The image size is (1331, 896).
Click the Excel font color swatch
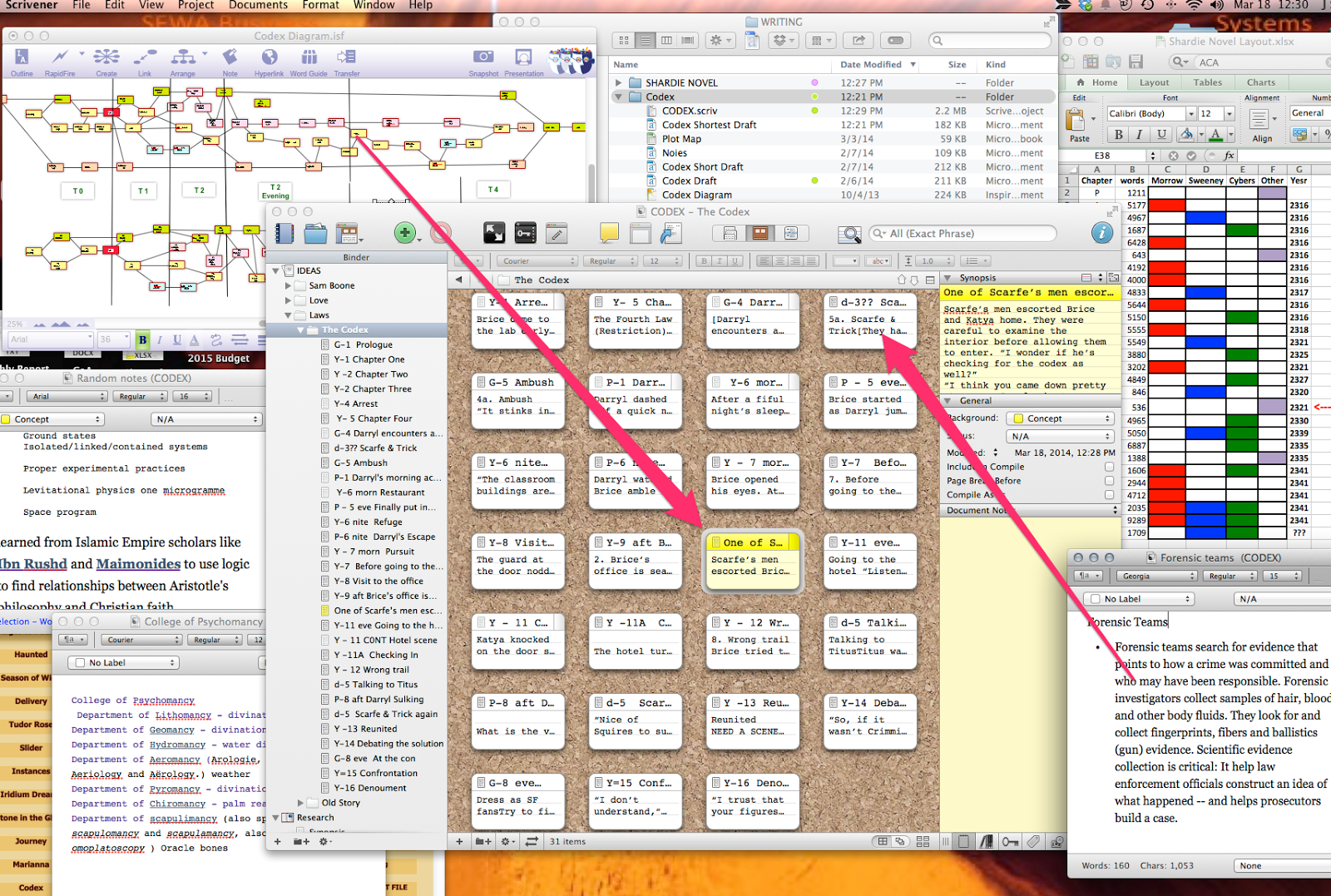[x=1216, y=135]
